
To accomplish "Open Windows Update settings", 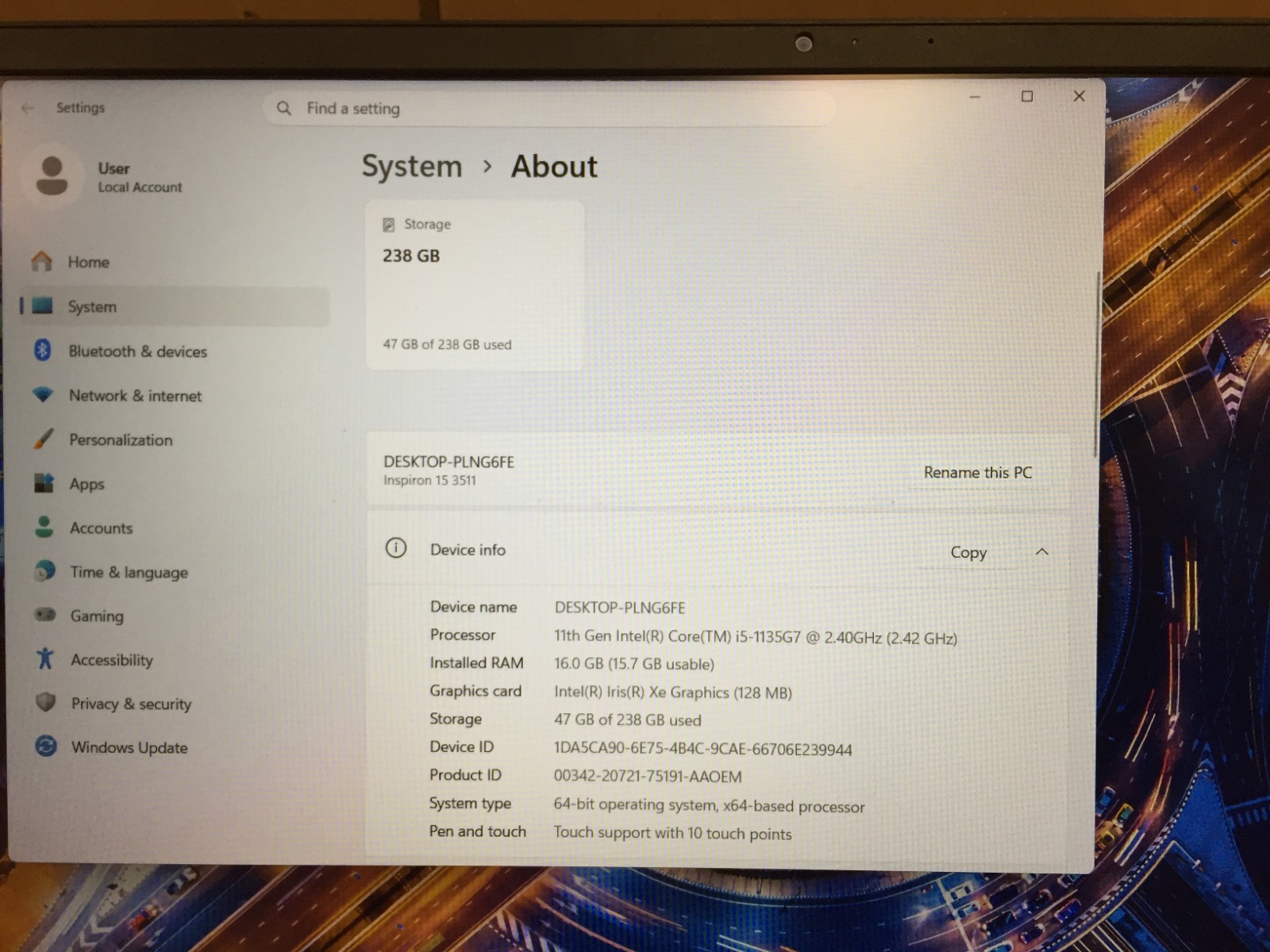I will tap(175, 747).
